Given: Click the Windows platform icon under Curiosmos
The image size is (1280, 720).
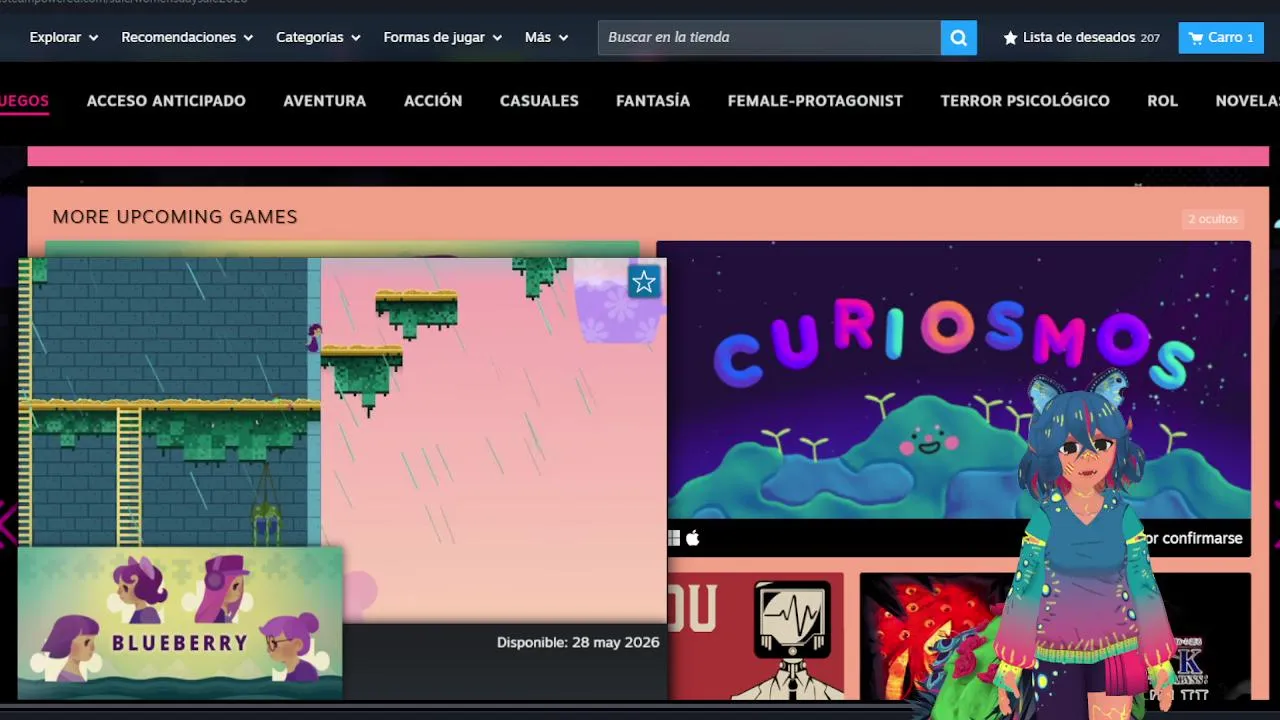Looking at the screenshot, I should click(x=674, y=538).
